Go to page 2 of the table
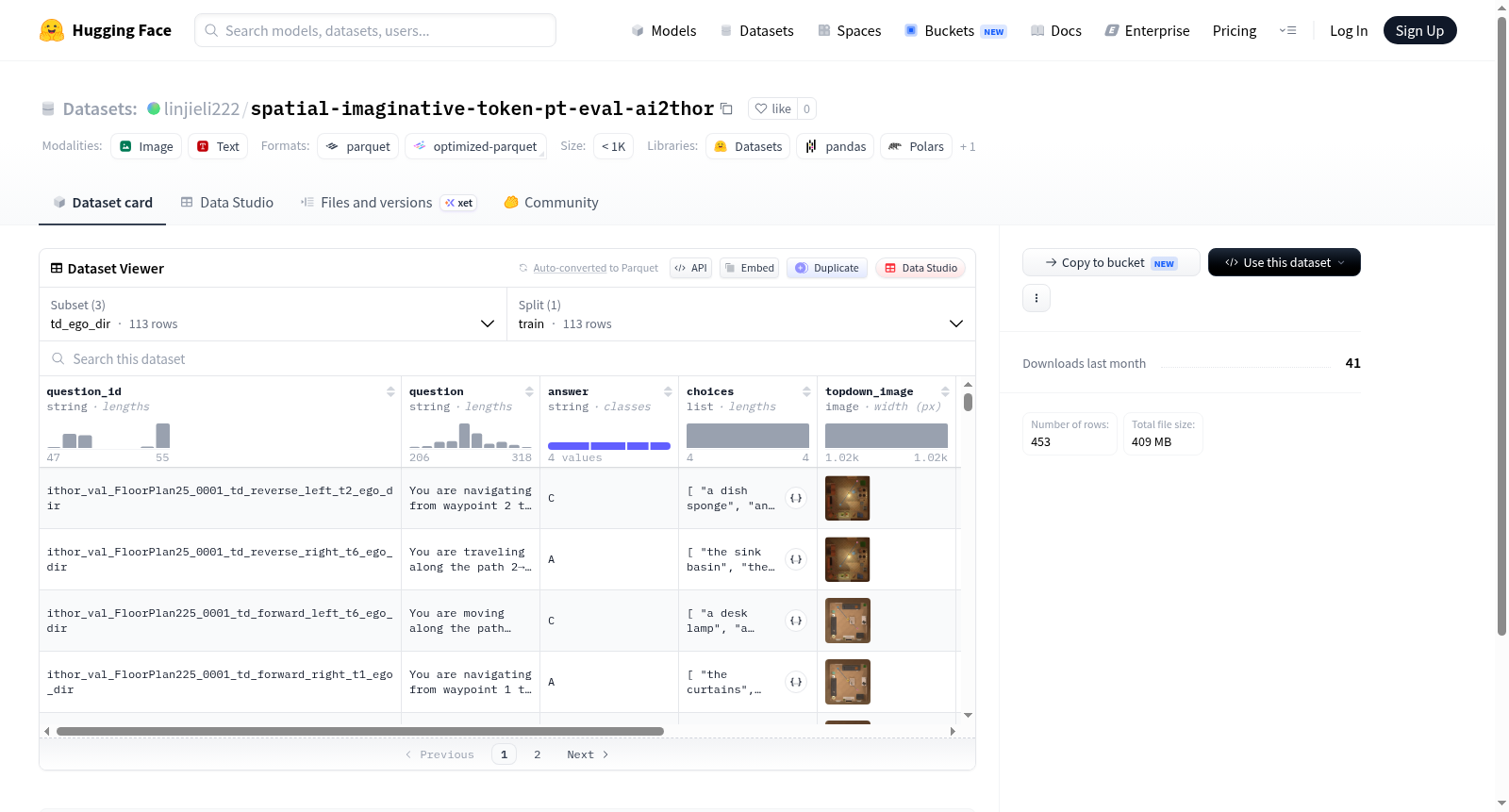Screen dimensions: 1509x812 tap(538, 754)
